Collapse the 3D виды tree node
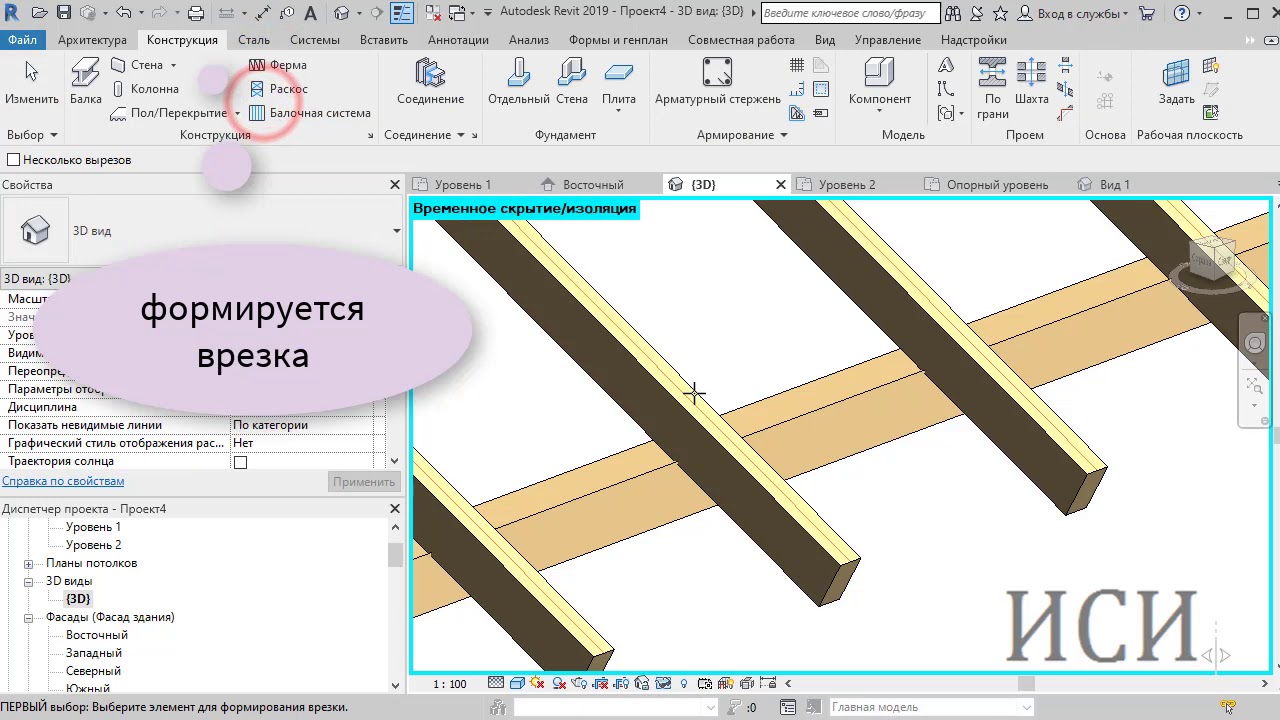Viewport: 1280px width, 720px height. coord(29,581)
